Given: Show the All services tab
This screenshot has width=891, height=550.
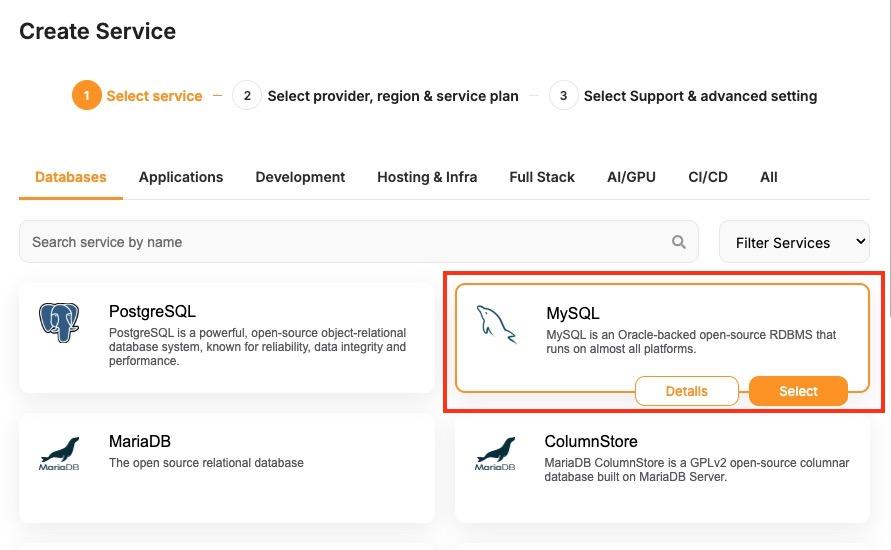Looking at the screenshot, I should coord(768,177).
